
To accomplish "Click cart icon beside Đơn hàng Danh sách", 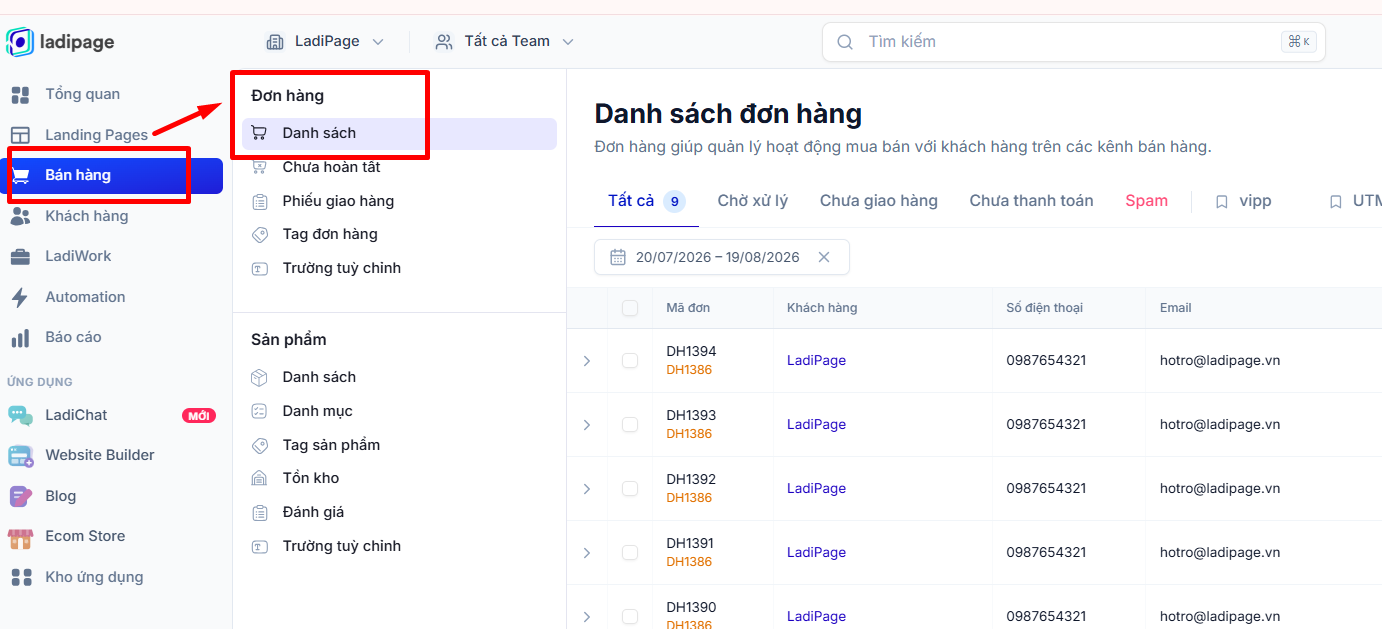I will coord(259,133).
